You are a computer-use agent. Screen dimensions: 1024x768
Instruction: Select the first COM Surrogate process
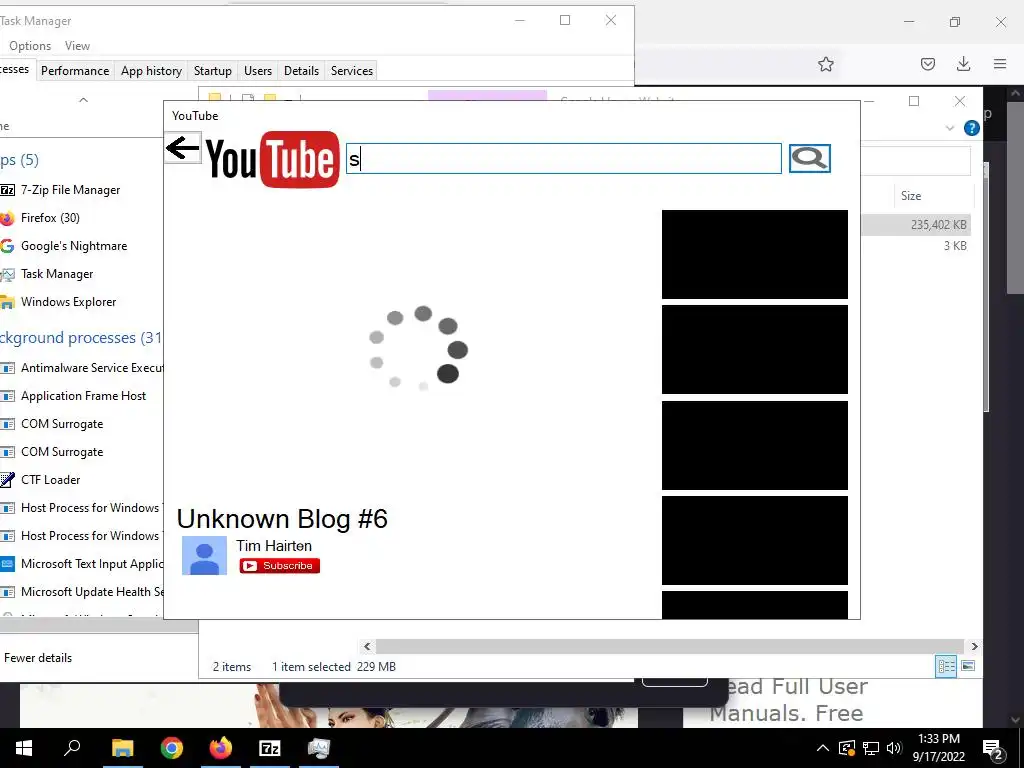click(82, 424)
